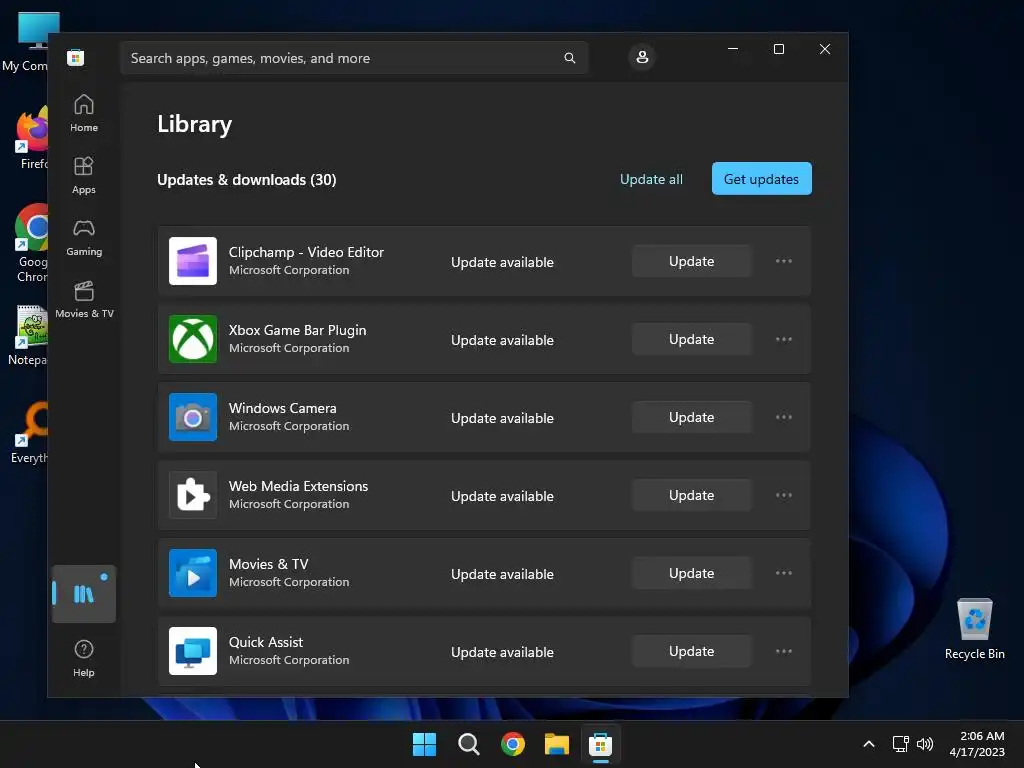Select the Quick Assist title text
Screen dimensions: 1024x768
pos(266,642)
